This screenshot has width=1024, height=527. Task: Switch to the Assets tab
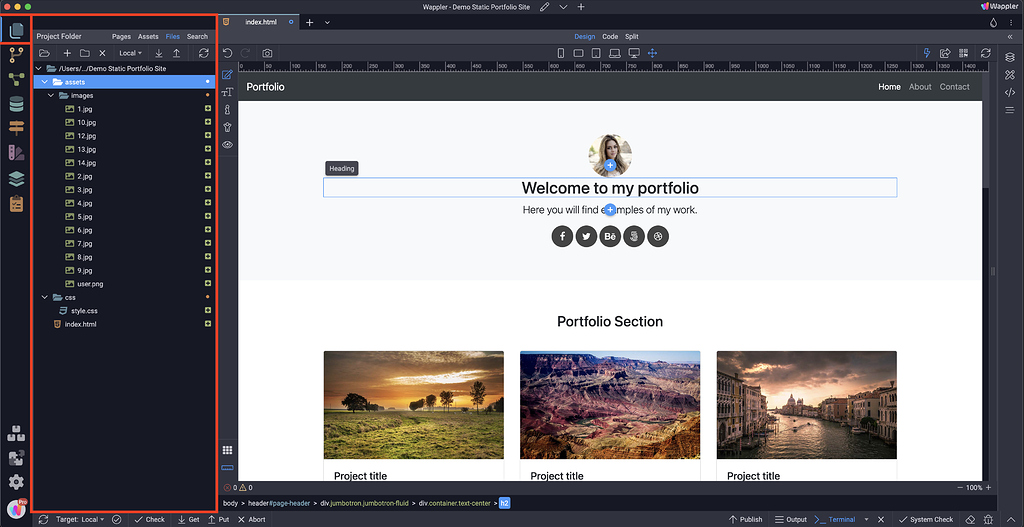click(148, 37)
